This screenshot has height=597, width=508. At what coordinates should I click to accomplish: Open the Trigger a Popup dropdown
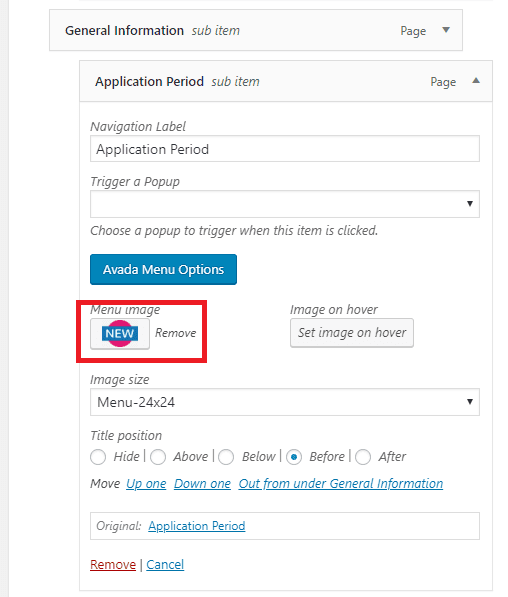(x=284, y=204)
